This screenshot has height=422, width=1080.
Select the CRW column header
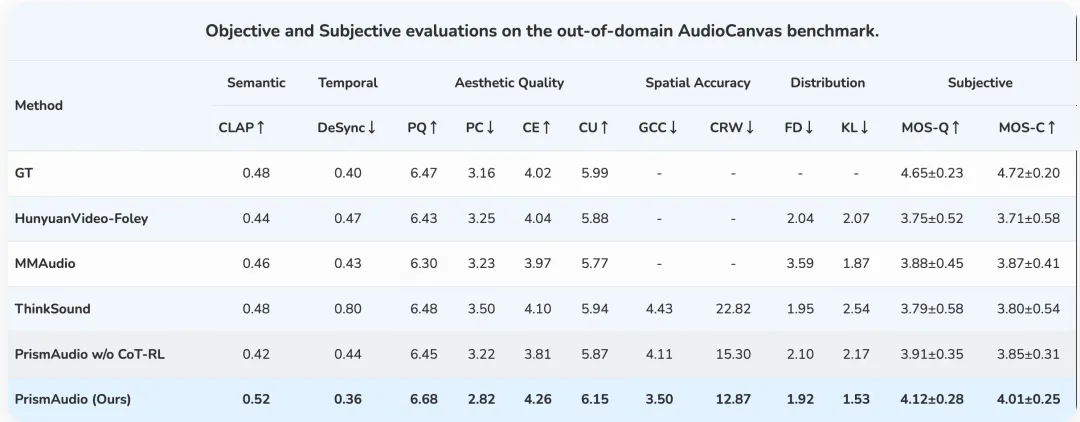click(732, 128)
